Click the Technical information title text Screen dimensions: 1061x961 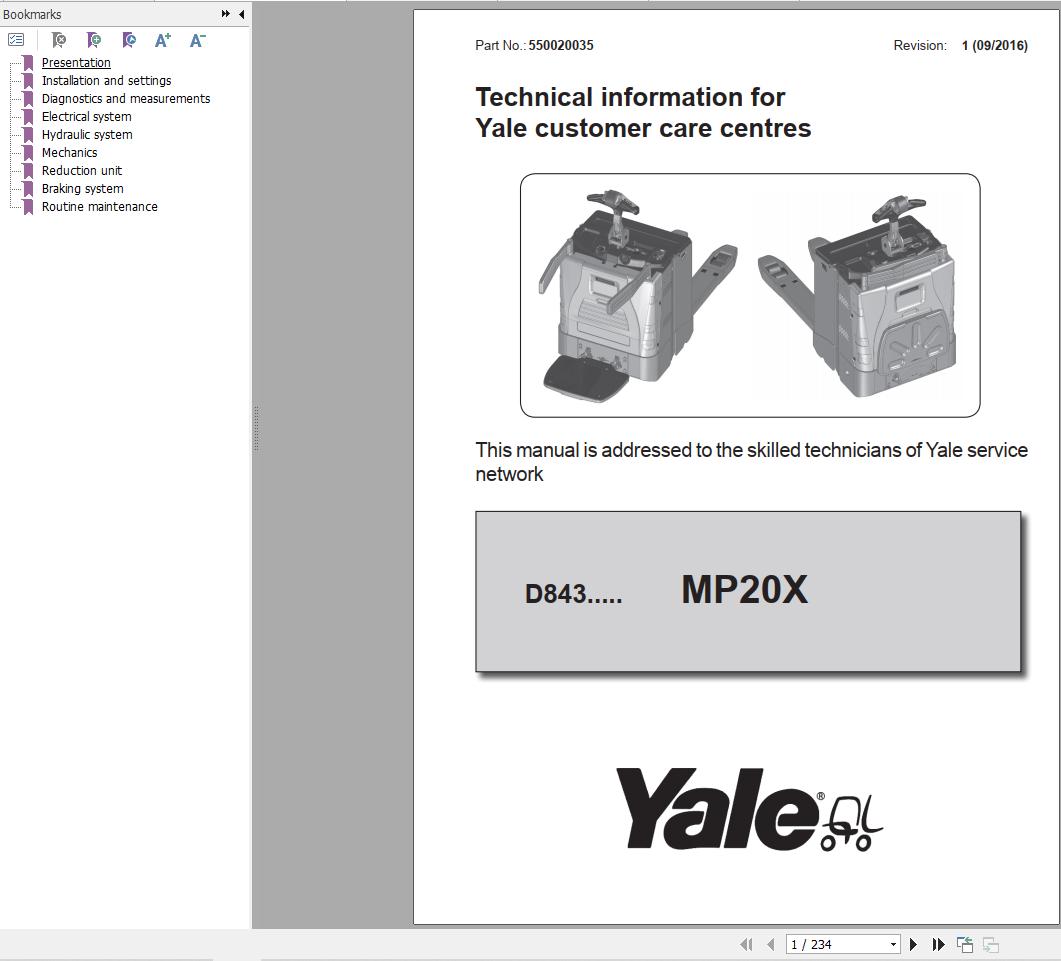(643, 112)
